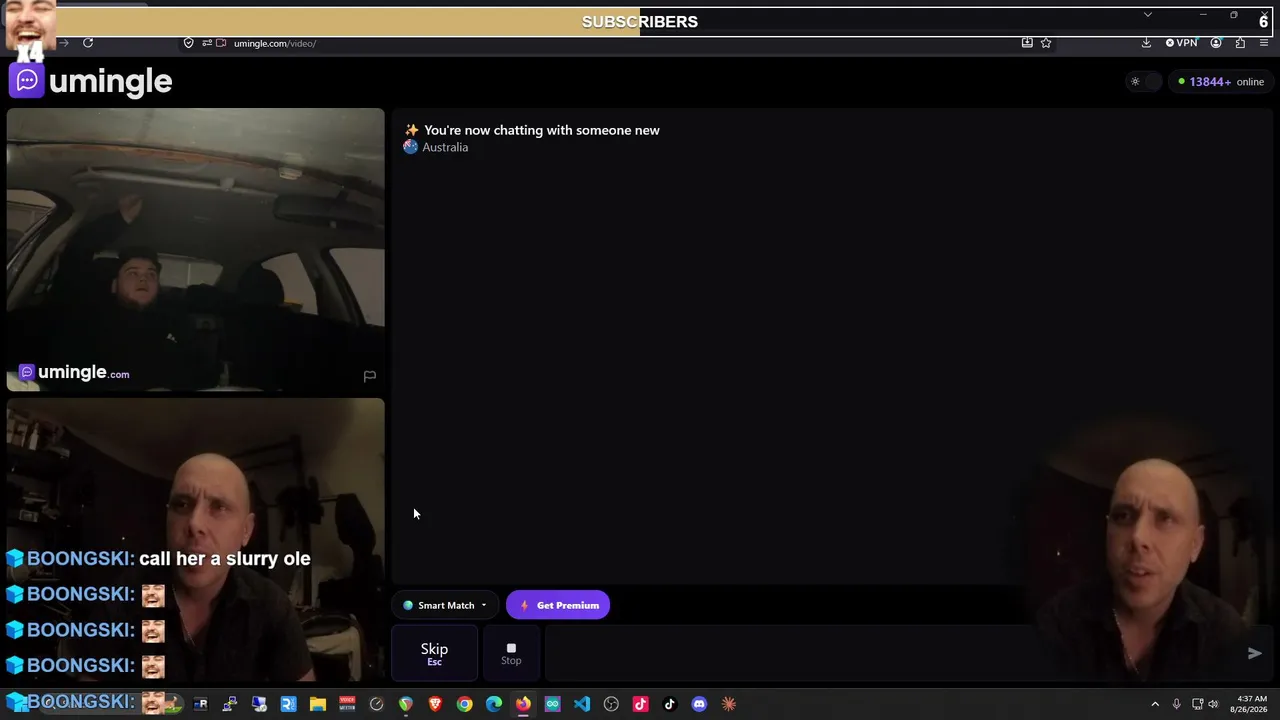
Task: Open OBS Studio from the taskbar
Action: point(611,704)
